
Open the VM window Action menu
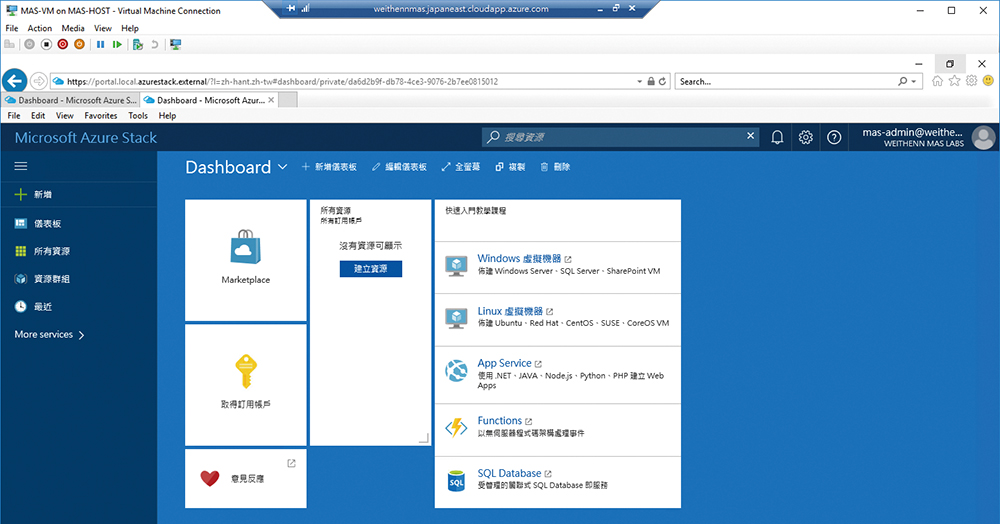click(40, 28)
